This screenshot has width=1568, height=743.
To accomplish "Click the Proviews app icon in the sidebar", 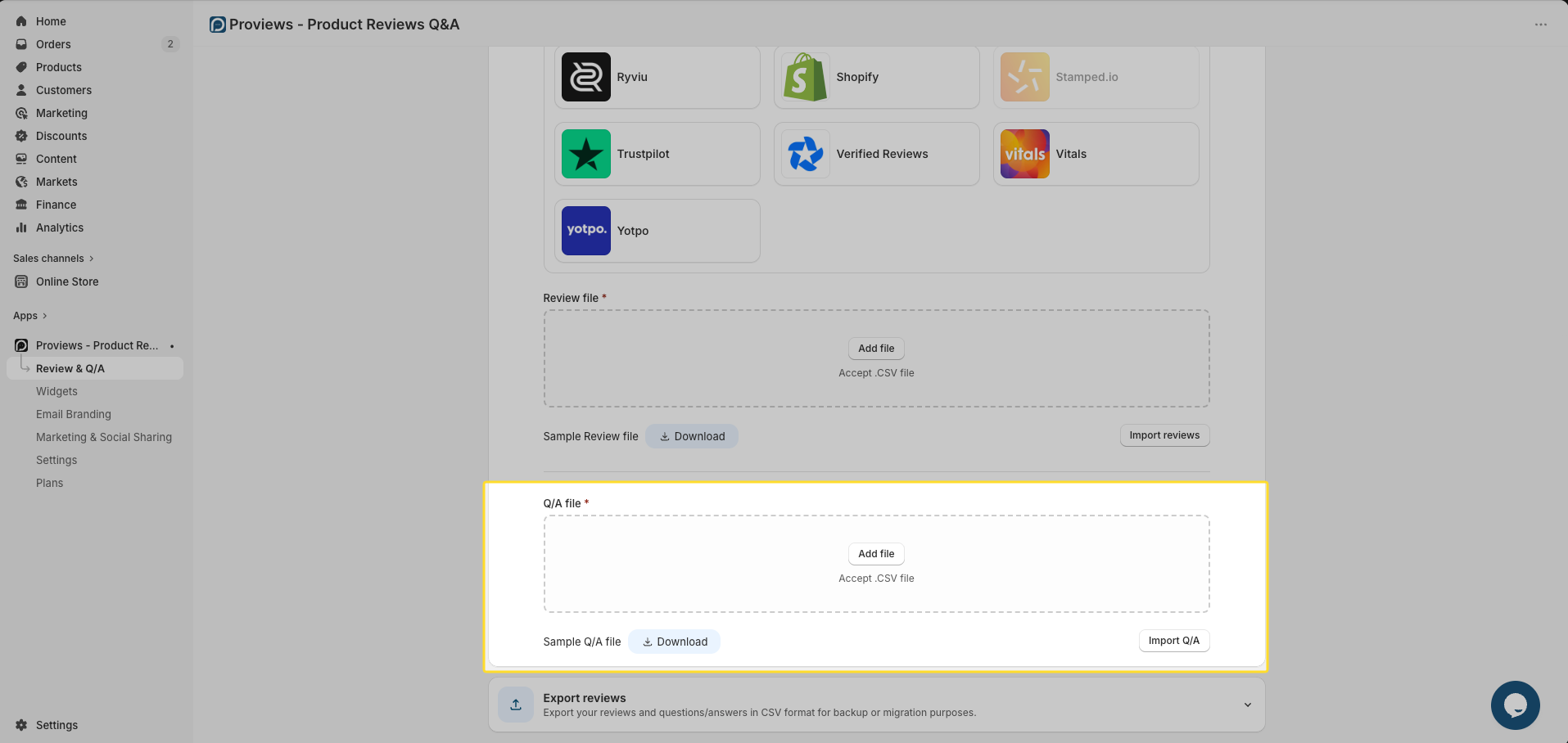I will tap(21, 345).
